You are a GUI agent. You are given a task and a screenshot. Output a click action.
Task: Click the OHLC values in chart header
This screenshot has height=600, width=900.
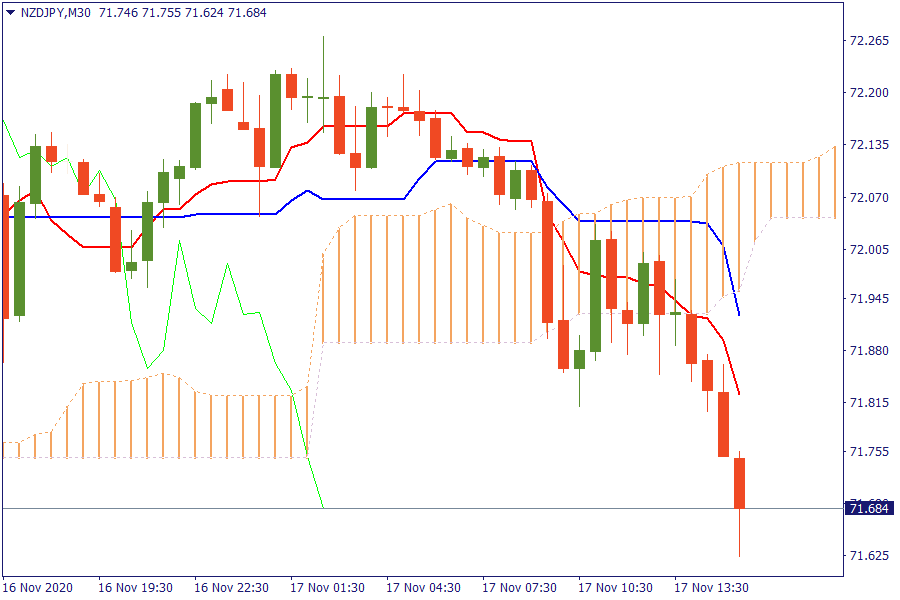pos(182,12)
